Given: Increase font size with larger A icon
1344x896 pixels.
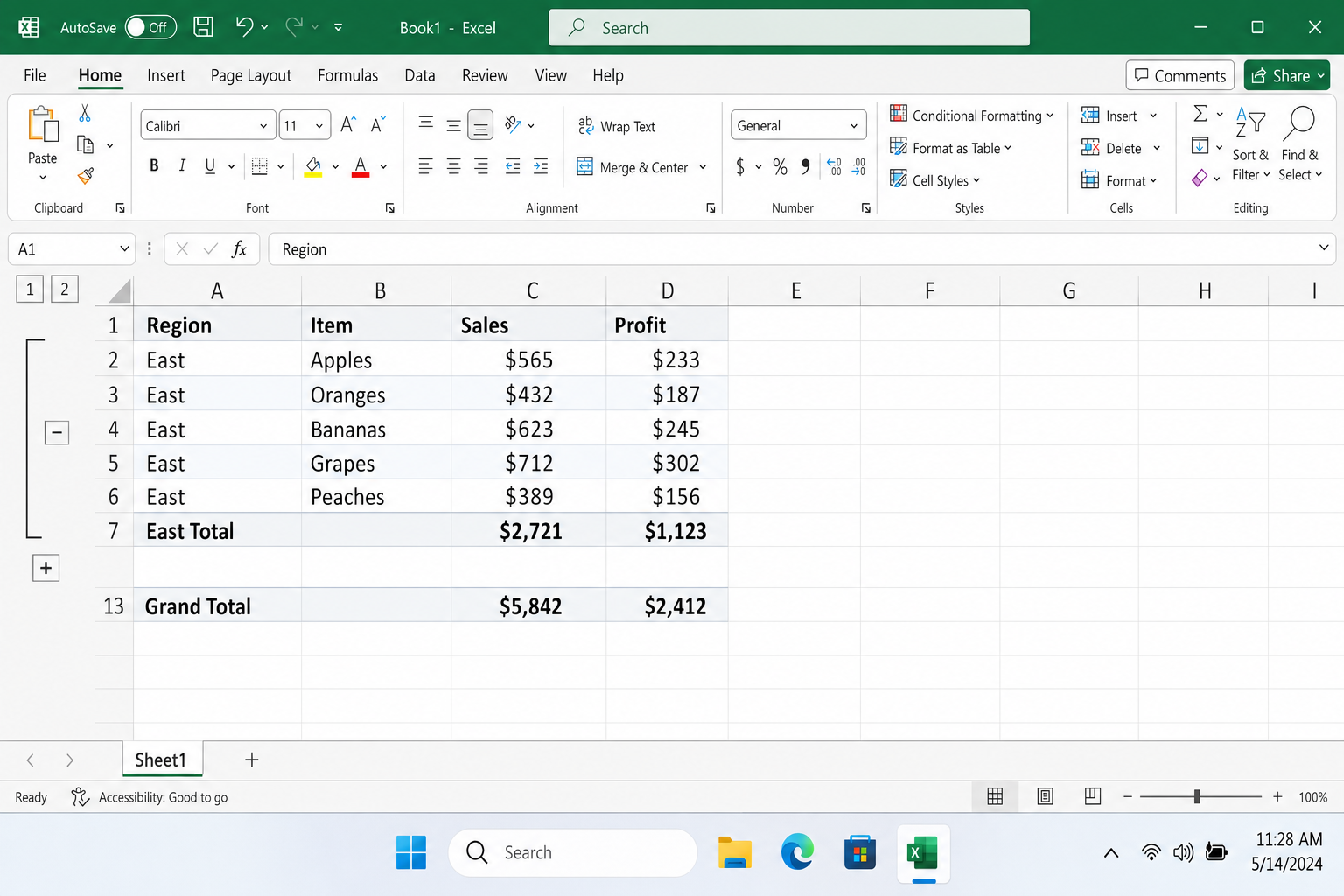Looking at the screenshot, I should 347,125.
